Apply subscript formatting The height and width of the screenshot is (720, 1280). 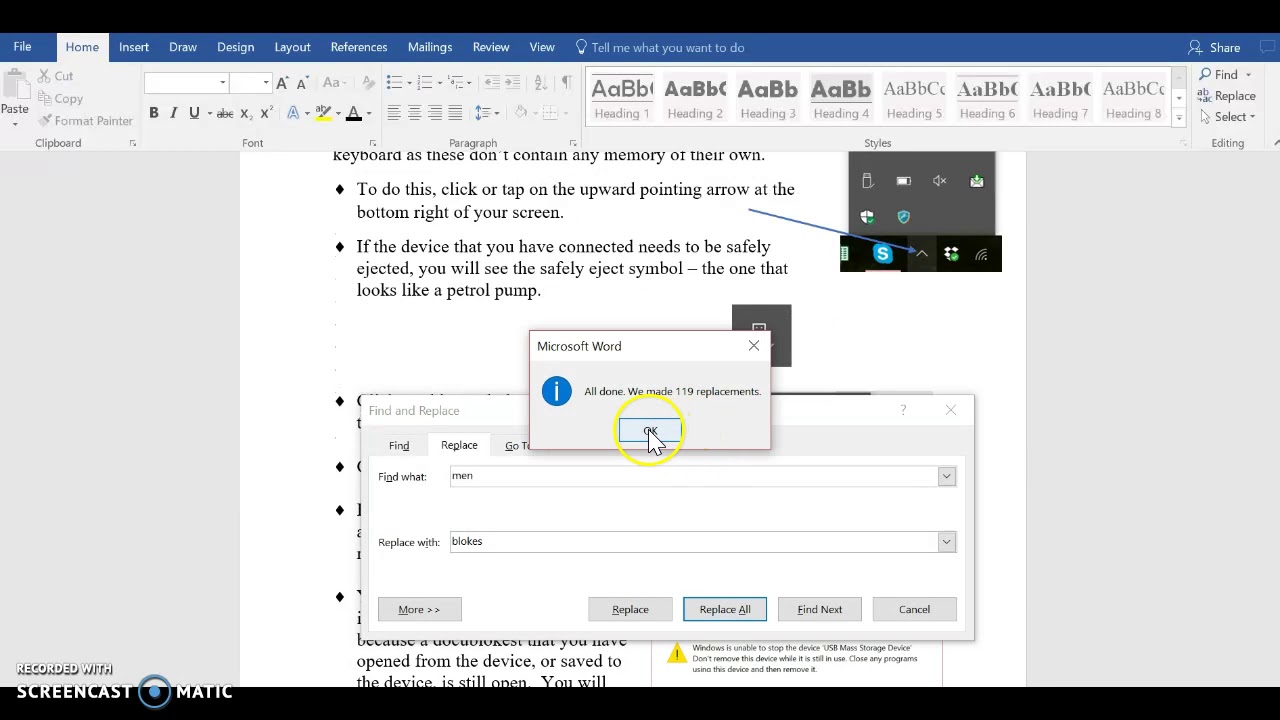click(247, 113)
